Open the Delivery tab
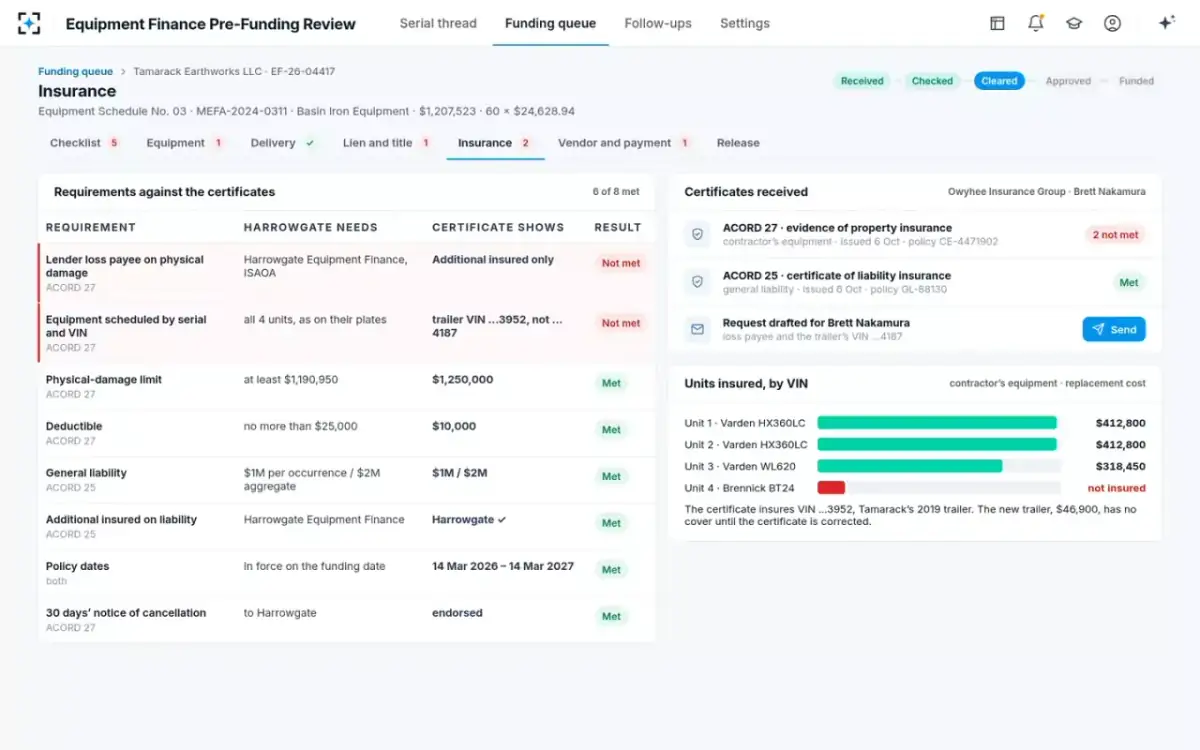The width and height of the screenshot is (1200, 750). tap(283, 143)
